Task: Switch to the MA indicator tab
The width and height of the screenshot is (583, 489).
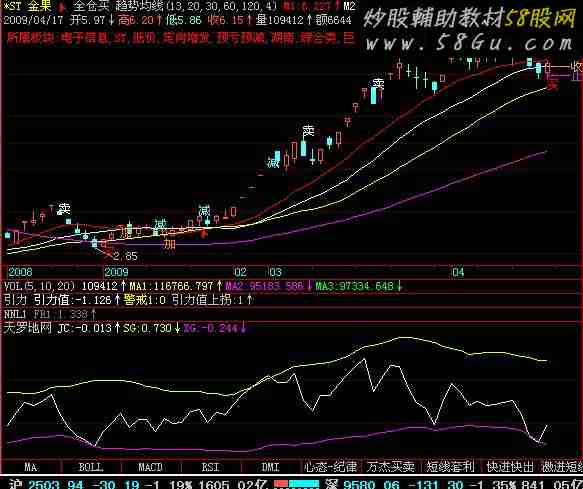Action: click(30, 467)
